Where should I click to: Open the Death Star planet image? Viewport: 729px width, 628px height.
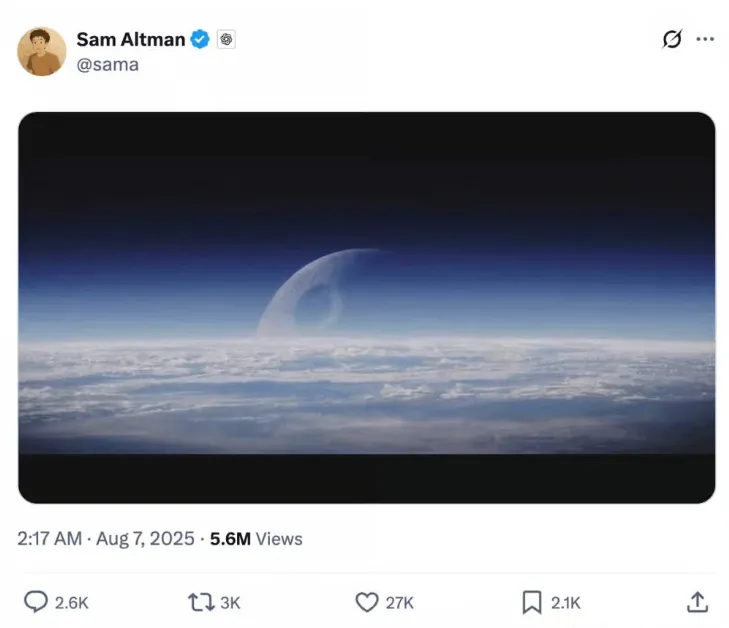[x=366, y=307]
